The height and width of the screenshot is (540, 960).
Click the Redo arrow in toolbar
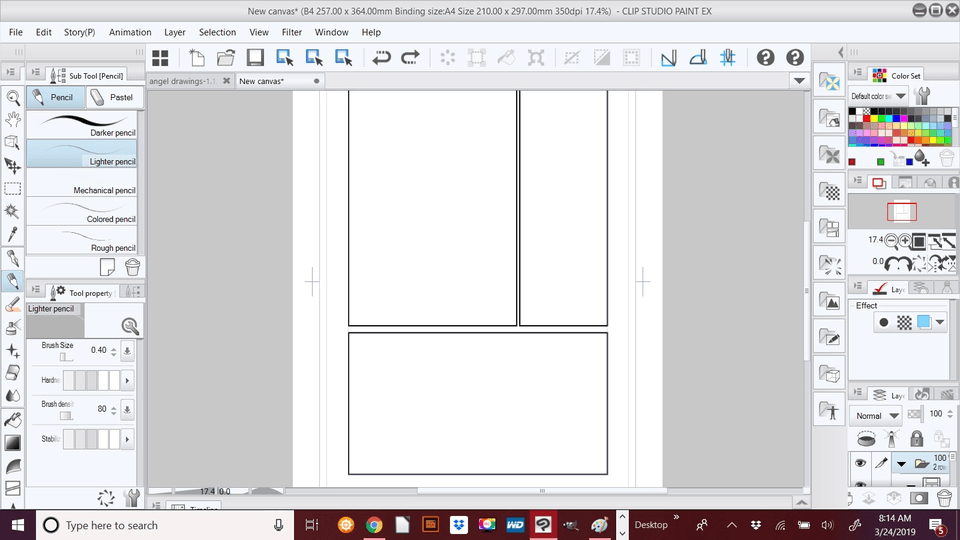click(x=410, y=58)
